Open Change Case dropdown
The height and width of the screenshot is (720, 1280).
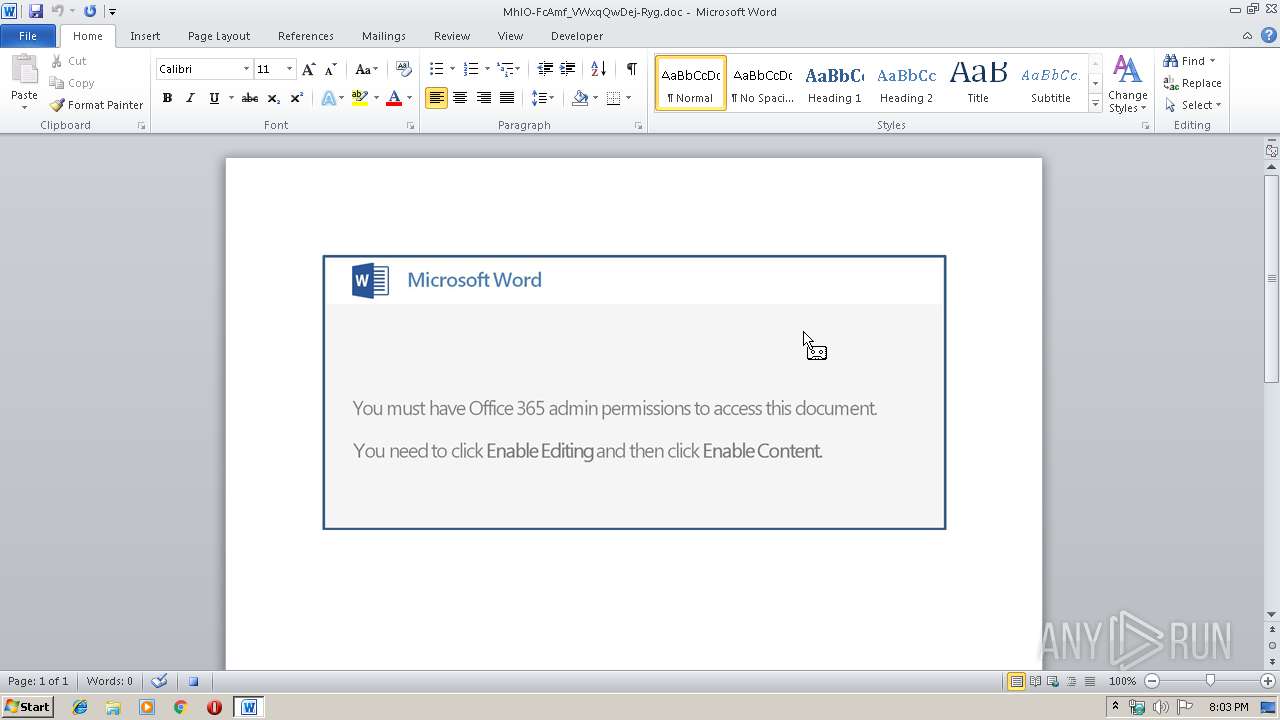pos(366,69)
